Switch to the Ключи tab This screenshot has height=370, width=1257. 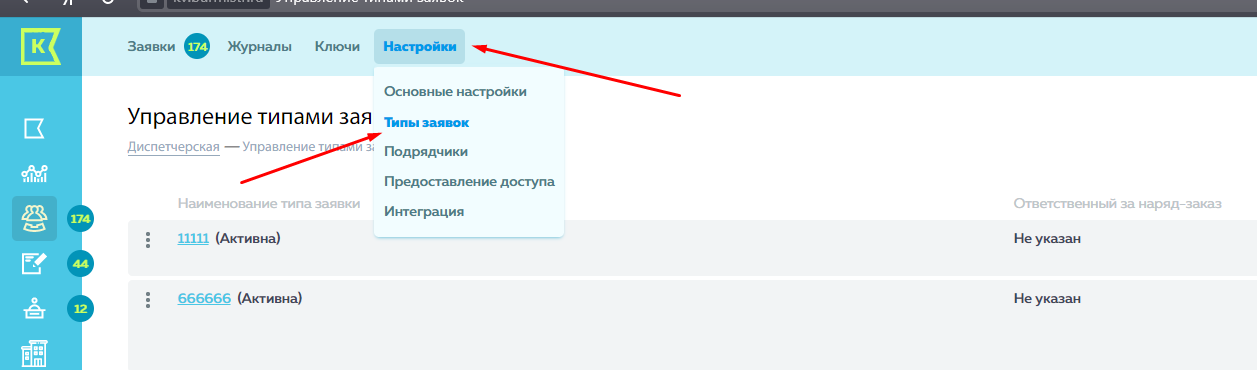337,46
